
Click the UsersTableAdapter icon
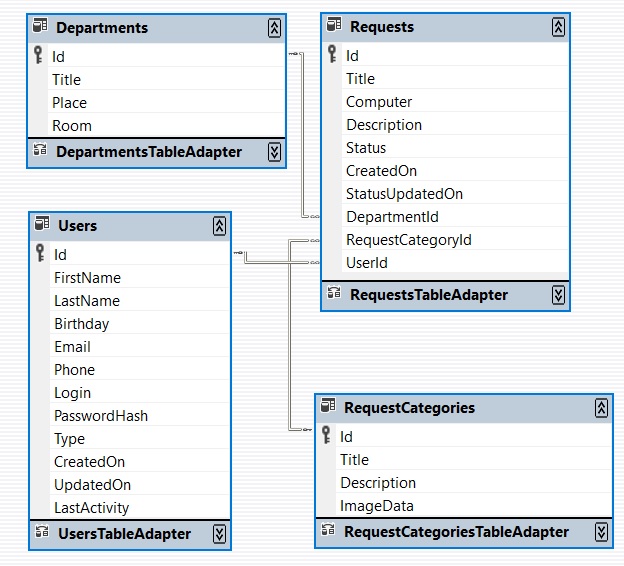tap(42, 533)
